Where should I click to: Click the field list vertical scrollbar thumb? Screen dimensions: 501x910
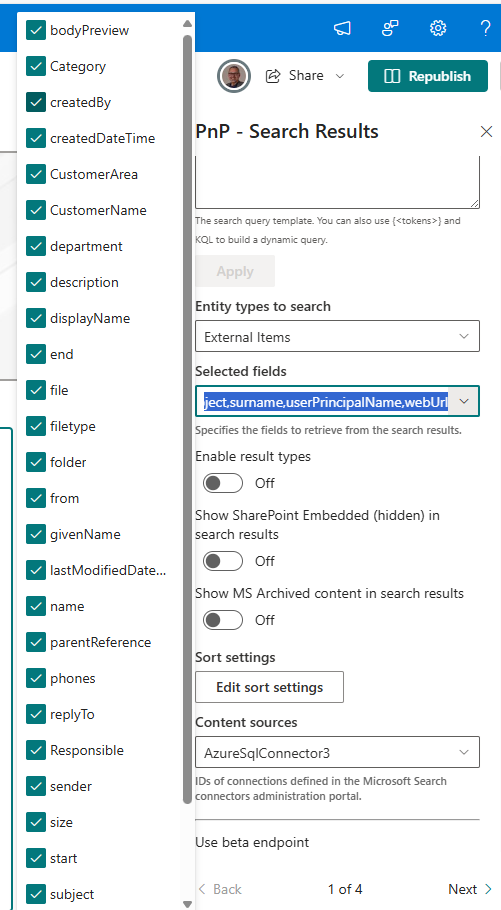pos(187,419)
